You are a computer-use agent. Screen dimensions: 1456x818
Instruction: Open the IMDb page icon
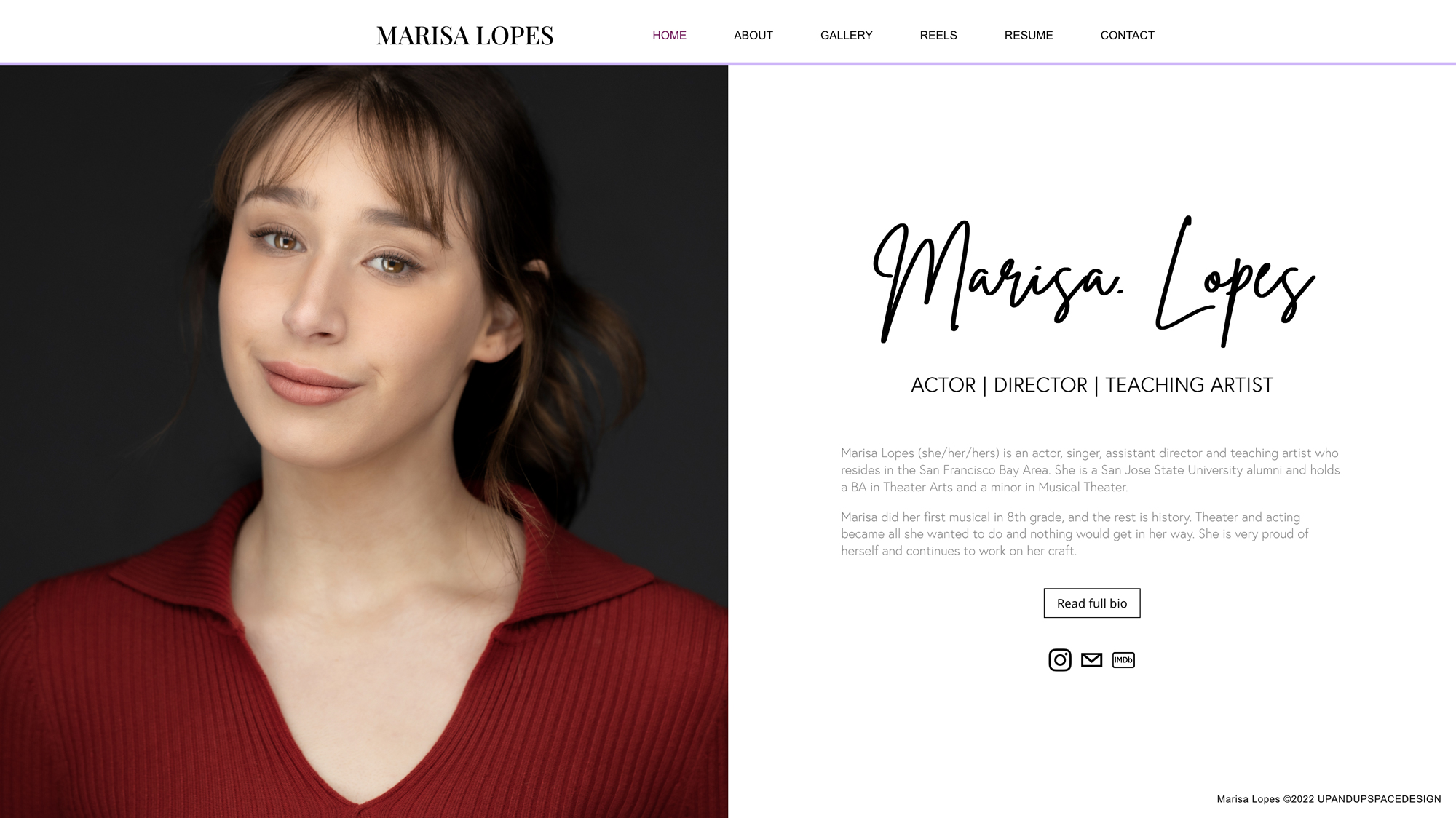click(x=1123, y=660)
